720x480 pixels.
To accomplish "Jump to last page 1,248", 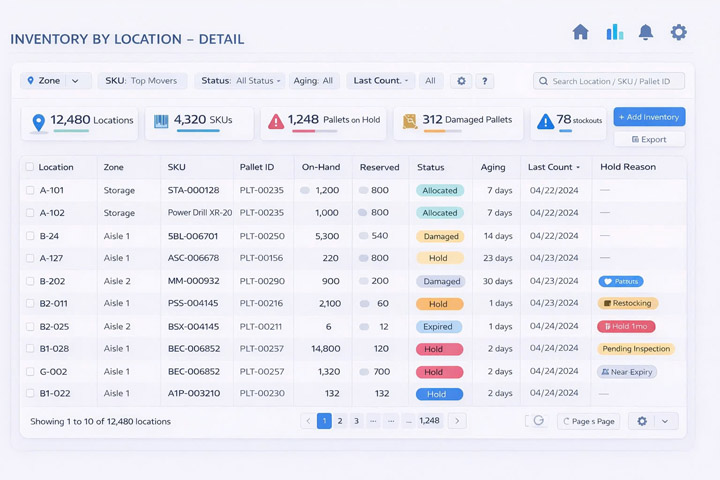I will 429,421.
